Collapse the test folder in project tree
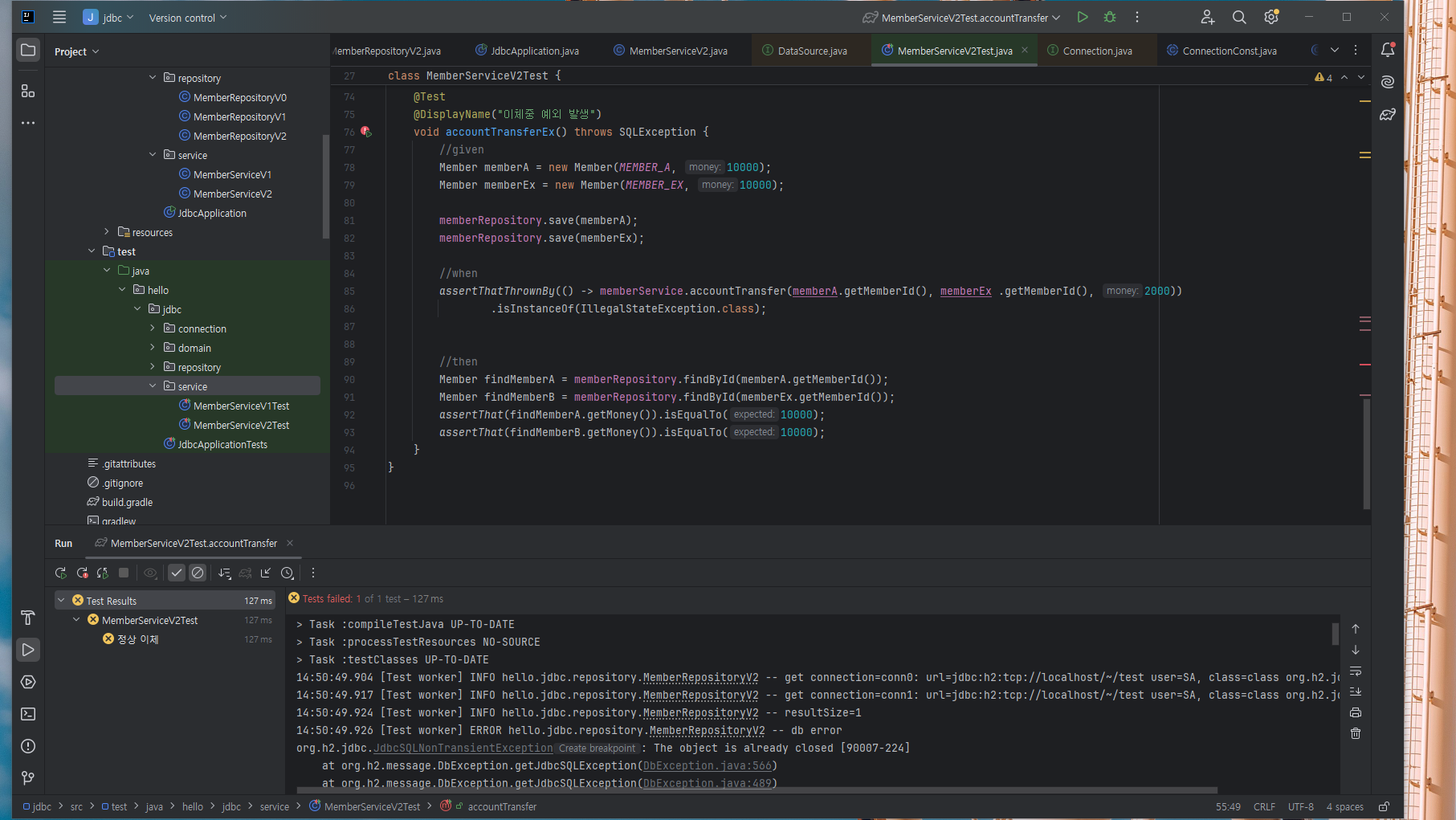Image resolution: width=1456 pixels, height=820 pixels. pos(92,251)
